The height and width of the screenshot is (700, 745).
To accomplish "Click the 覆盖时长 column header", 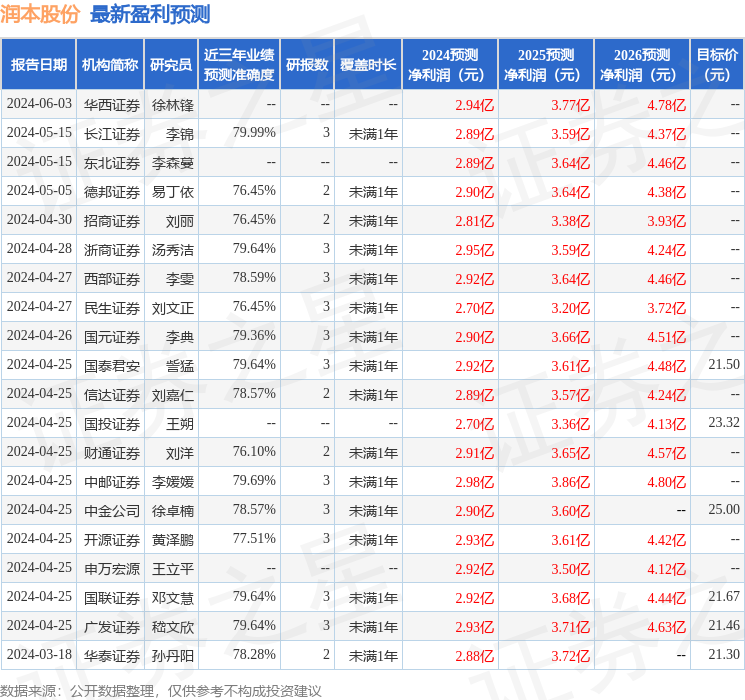I will (368, 65).
